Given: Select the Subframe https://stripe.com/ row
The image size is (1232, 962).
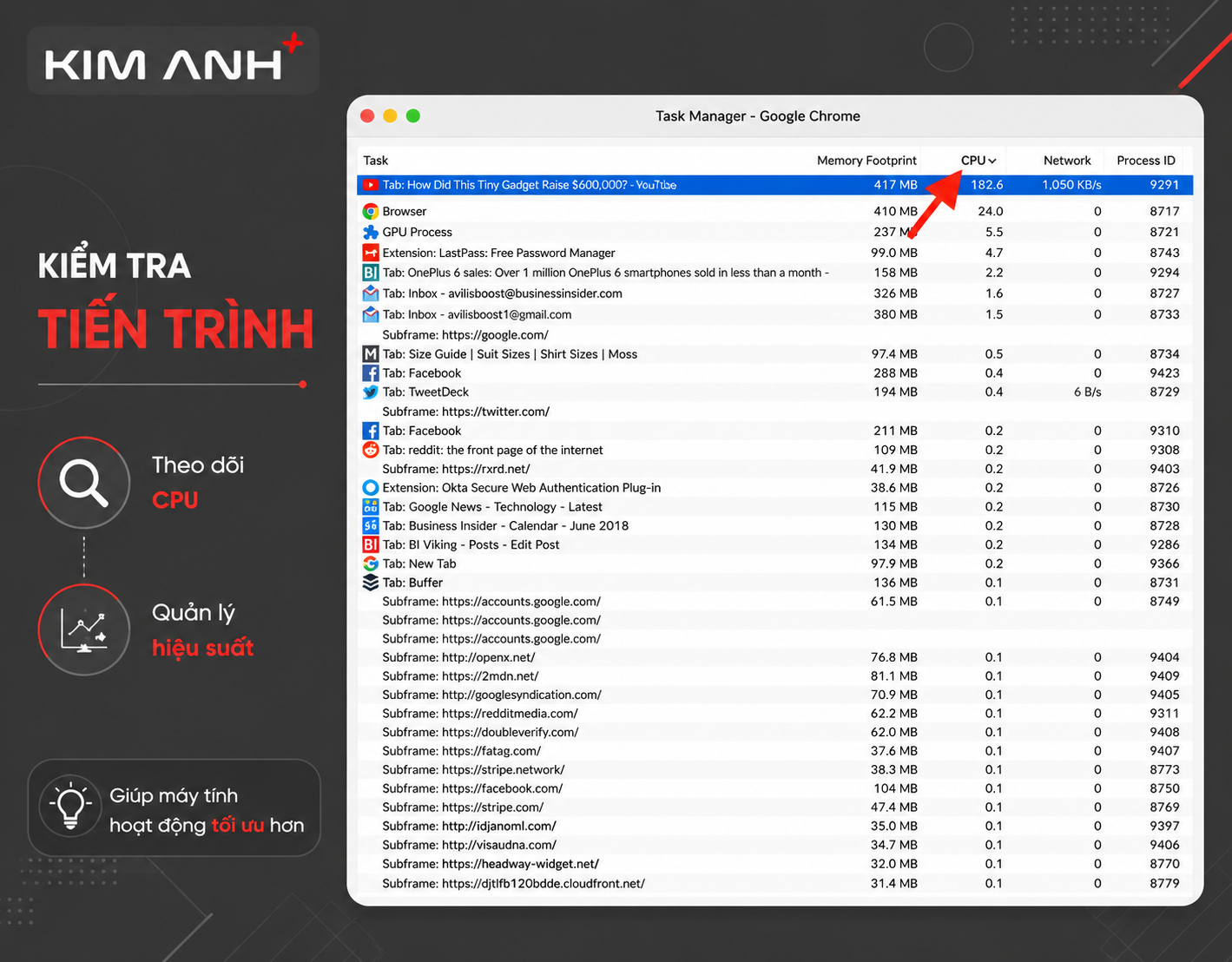Looking at the screenshot, I should pyautogui.click(x=774, y=807).
